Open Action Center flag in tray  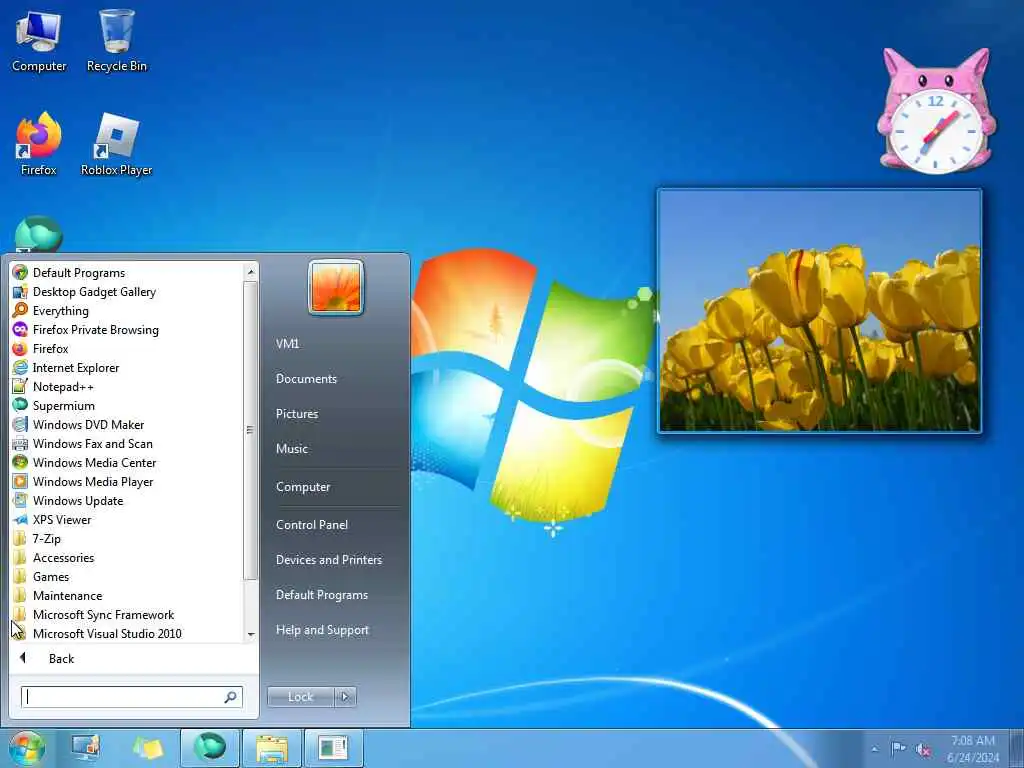(898, 748)
